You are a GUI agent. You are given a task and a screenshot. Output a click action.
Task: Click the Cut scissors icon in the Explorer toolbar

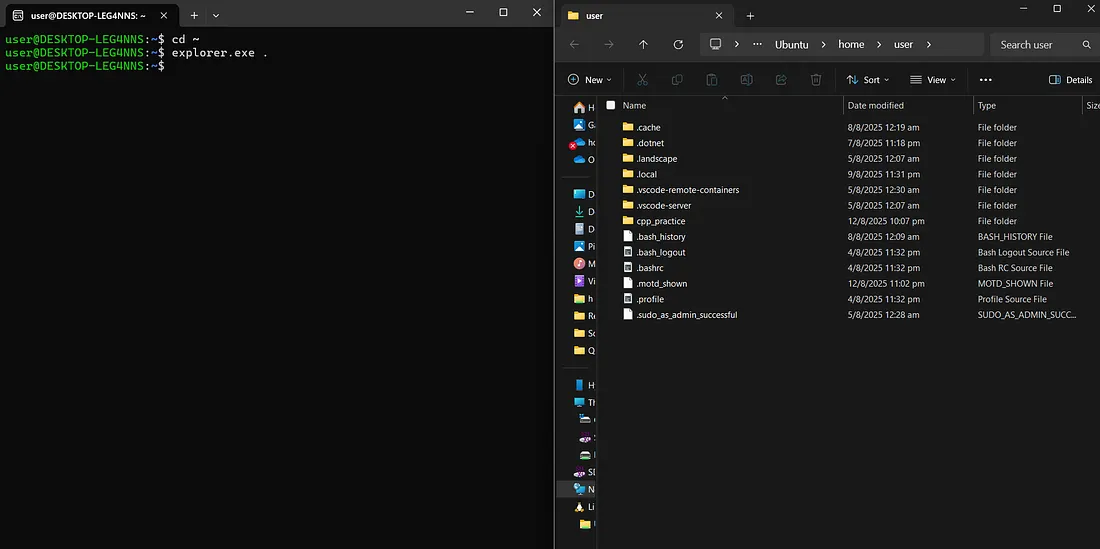[x=642, y=80]
